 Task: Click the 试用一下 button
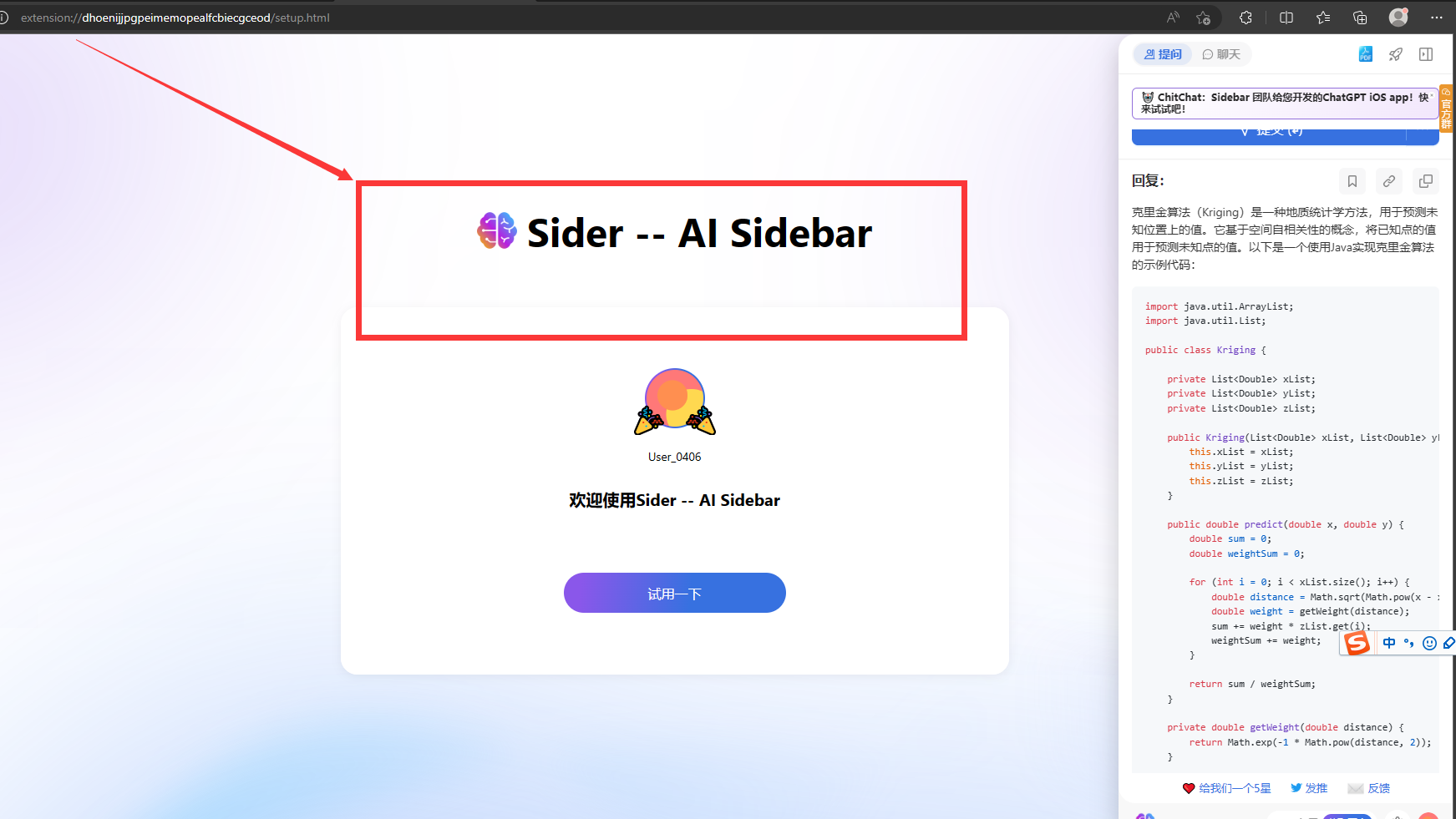pyautogui.click(x=675, y=593)
